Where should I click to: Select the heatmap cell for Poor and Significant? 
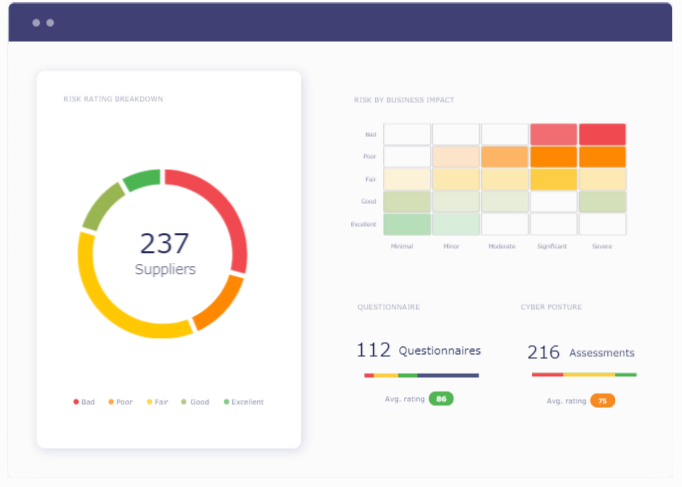pos(554,157)
